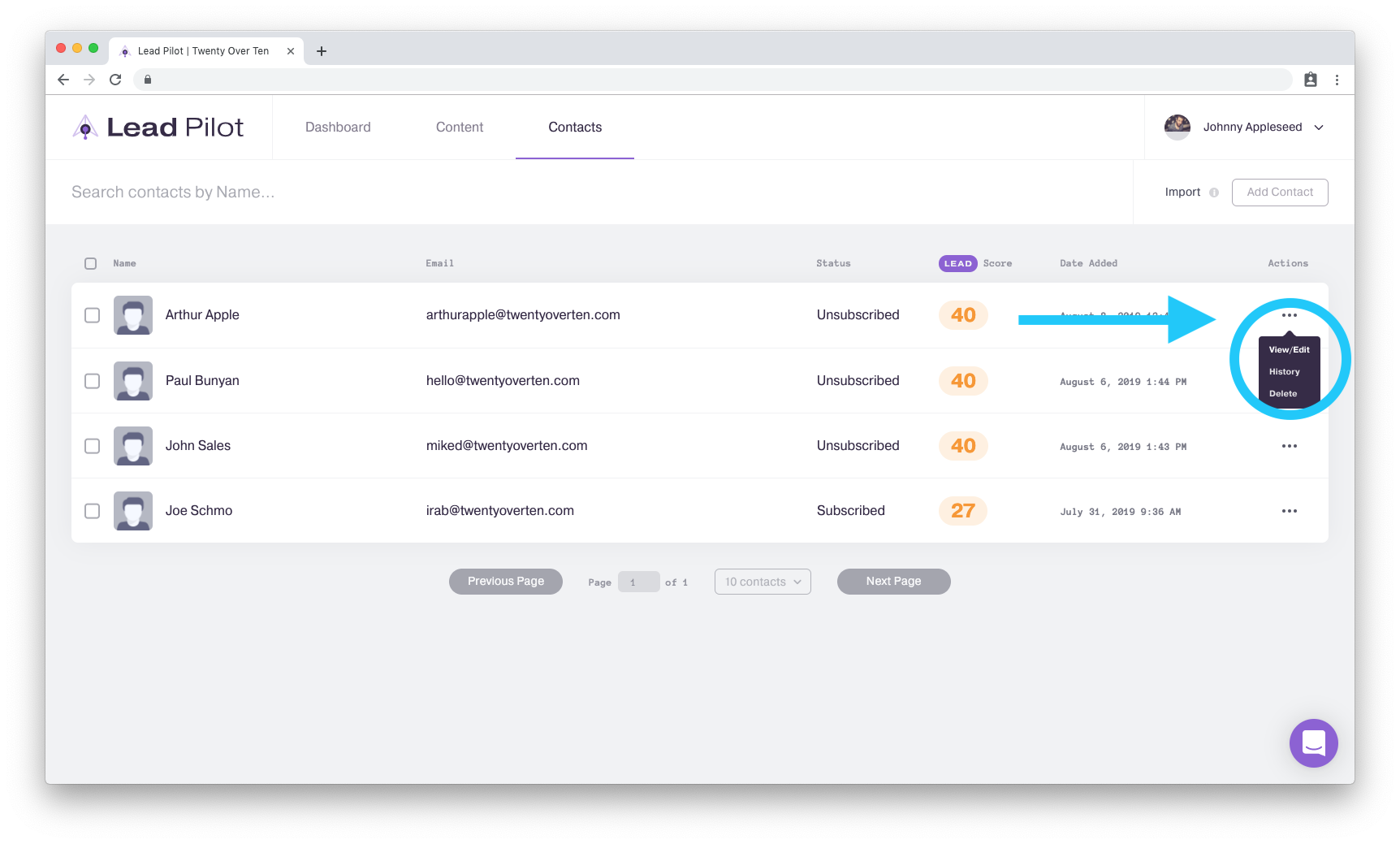Image resolution: width=1400 pixels, height=844 pixels.
Task: Open the browser profile clipboard icon
Action: [x=1311, y=80]
